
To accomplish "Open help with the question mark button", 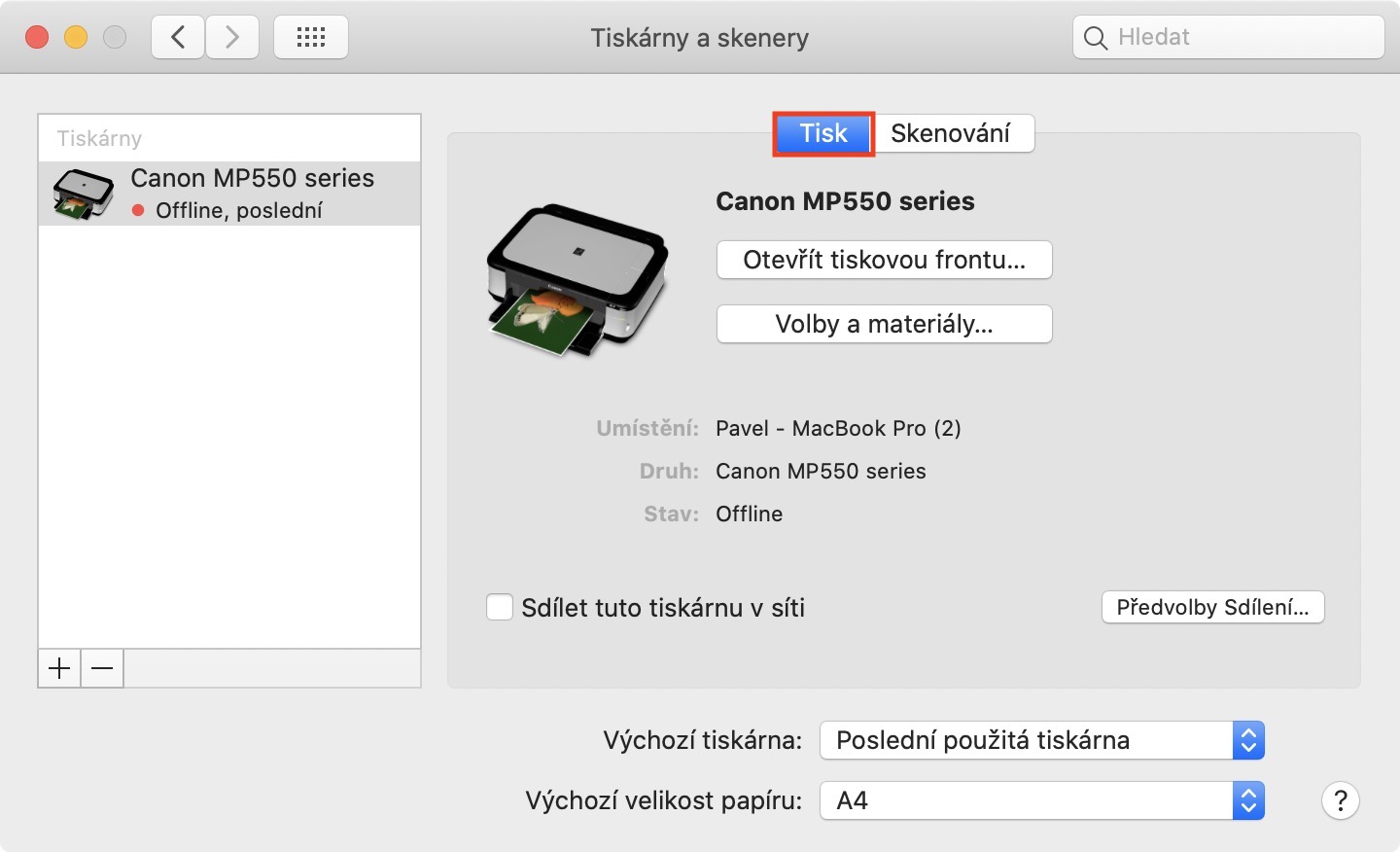I will point(1340,800).
